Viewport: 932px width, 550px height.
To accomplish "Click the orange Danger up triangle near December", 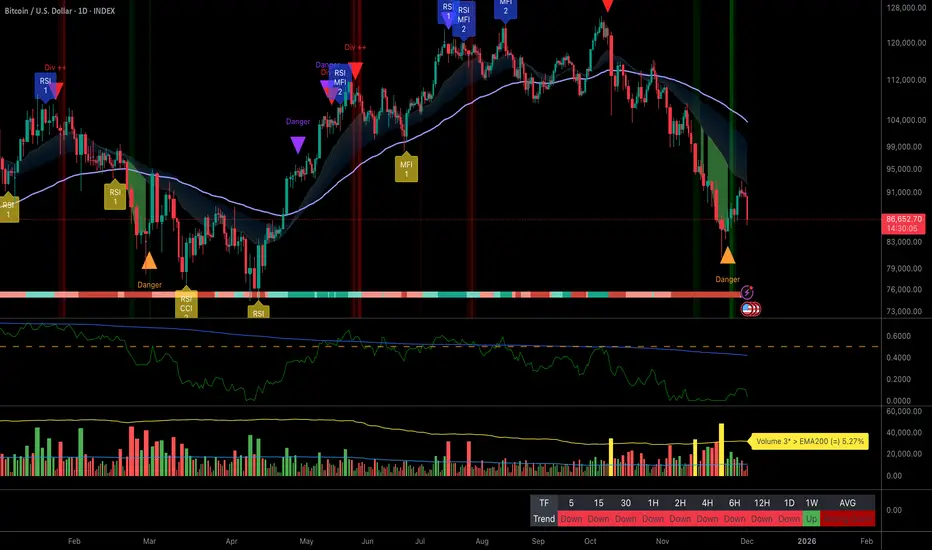I will (x=728, y=256).
